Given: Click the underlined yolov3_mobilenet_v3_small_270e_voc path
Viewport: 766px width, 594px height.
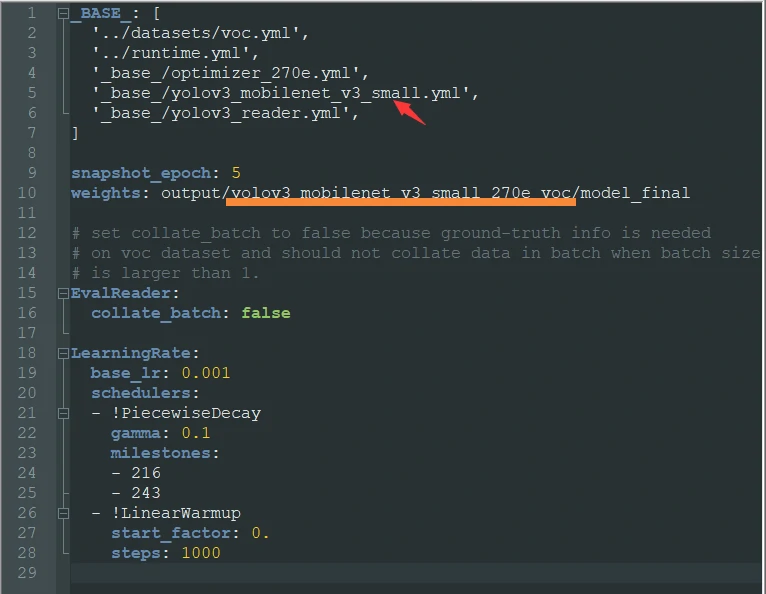Looking at the screenshot, I should pos(400,193).
